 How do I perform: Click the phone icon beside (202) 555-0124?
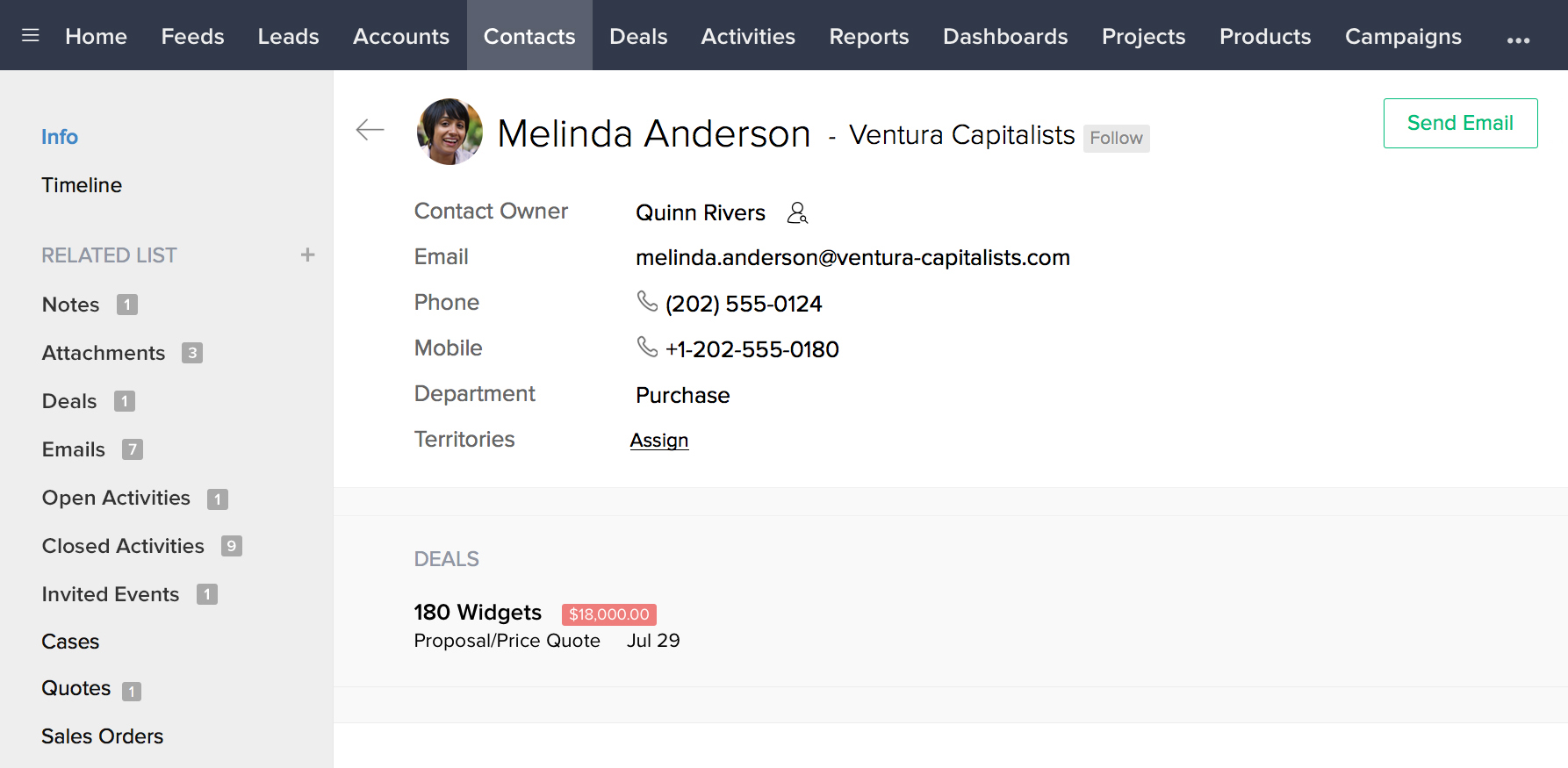(647, 302)
